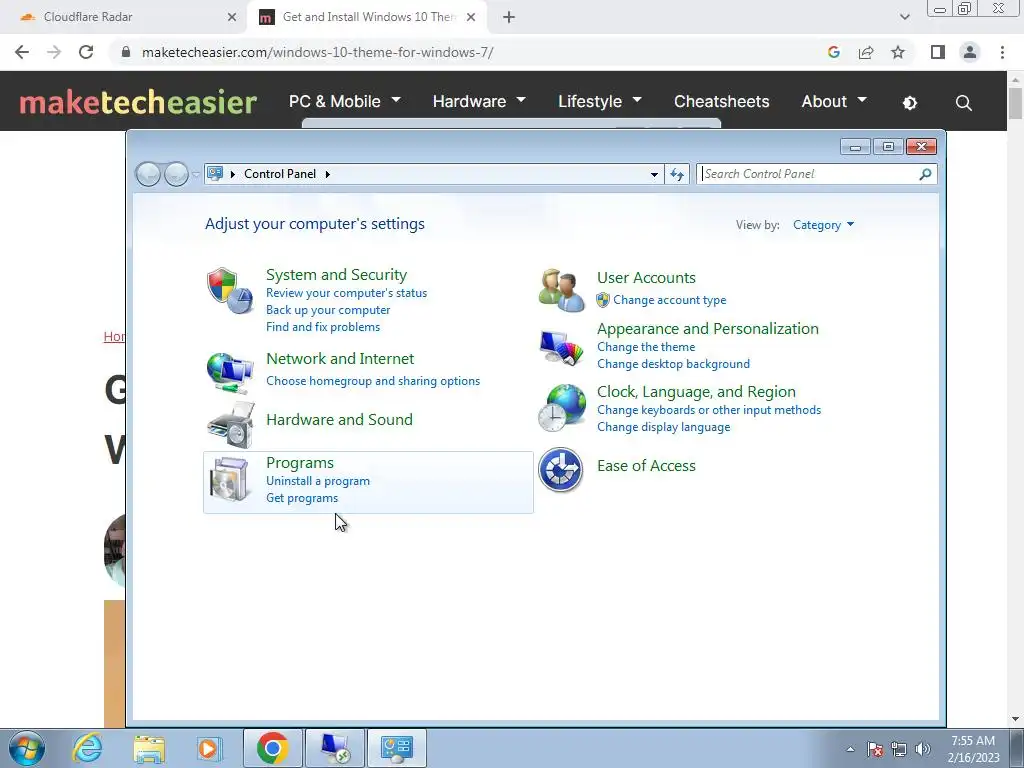This screenshot has width=1024, height=768.
Task: Click Change keyboards or other input methods
Action: click(x=709, y=409)
